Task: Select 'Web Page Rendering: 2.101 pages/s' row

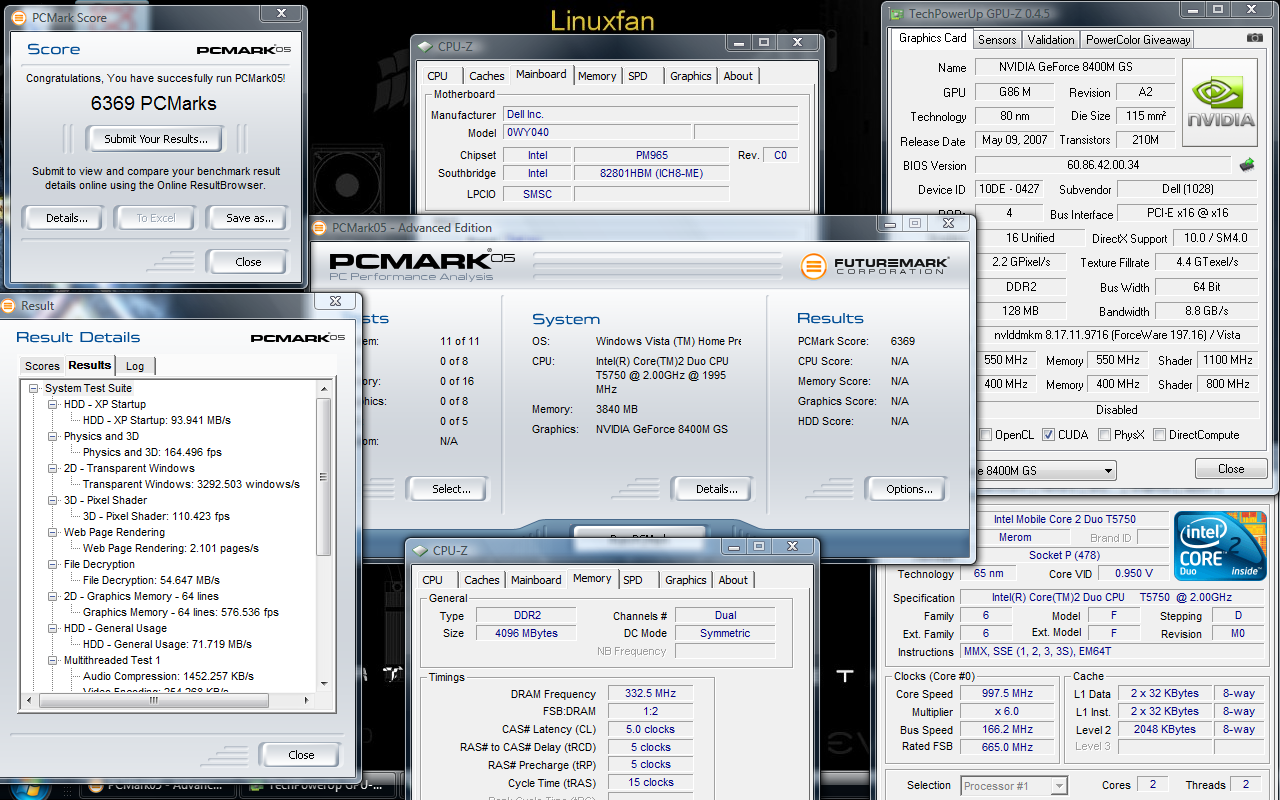Action: point(171,548)
